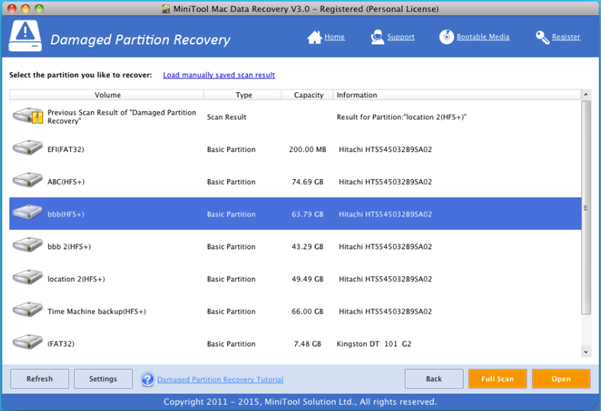Click the Kingston DT 101 G2 information cell
Image resolution: width=601 pixels, height=411 pixels.
click(x=374, y=344)
